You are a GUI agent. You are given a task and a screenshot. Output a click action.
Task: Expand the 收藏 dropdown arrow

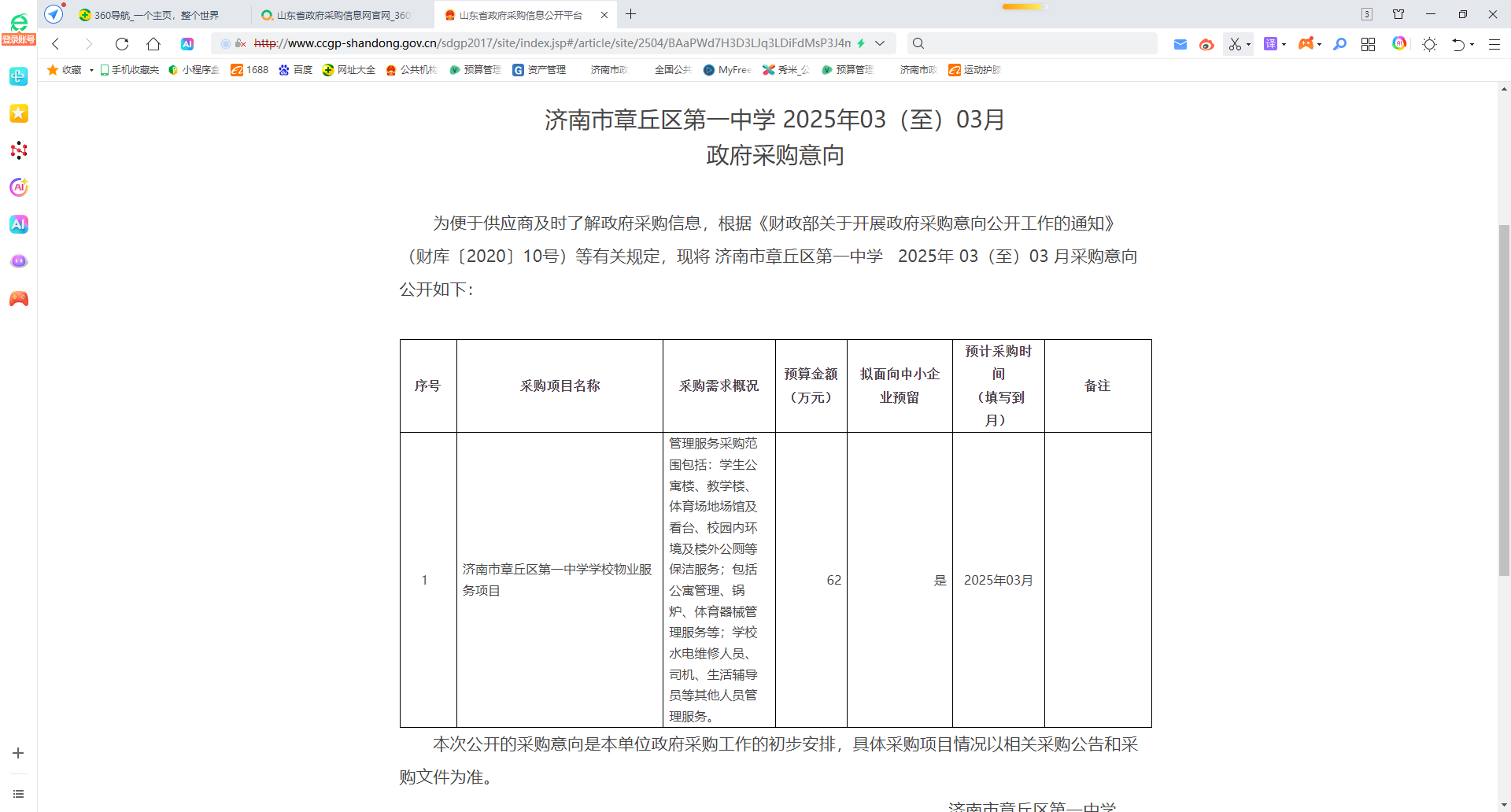pos(91,70)
